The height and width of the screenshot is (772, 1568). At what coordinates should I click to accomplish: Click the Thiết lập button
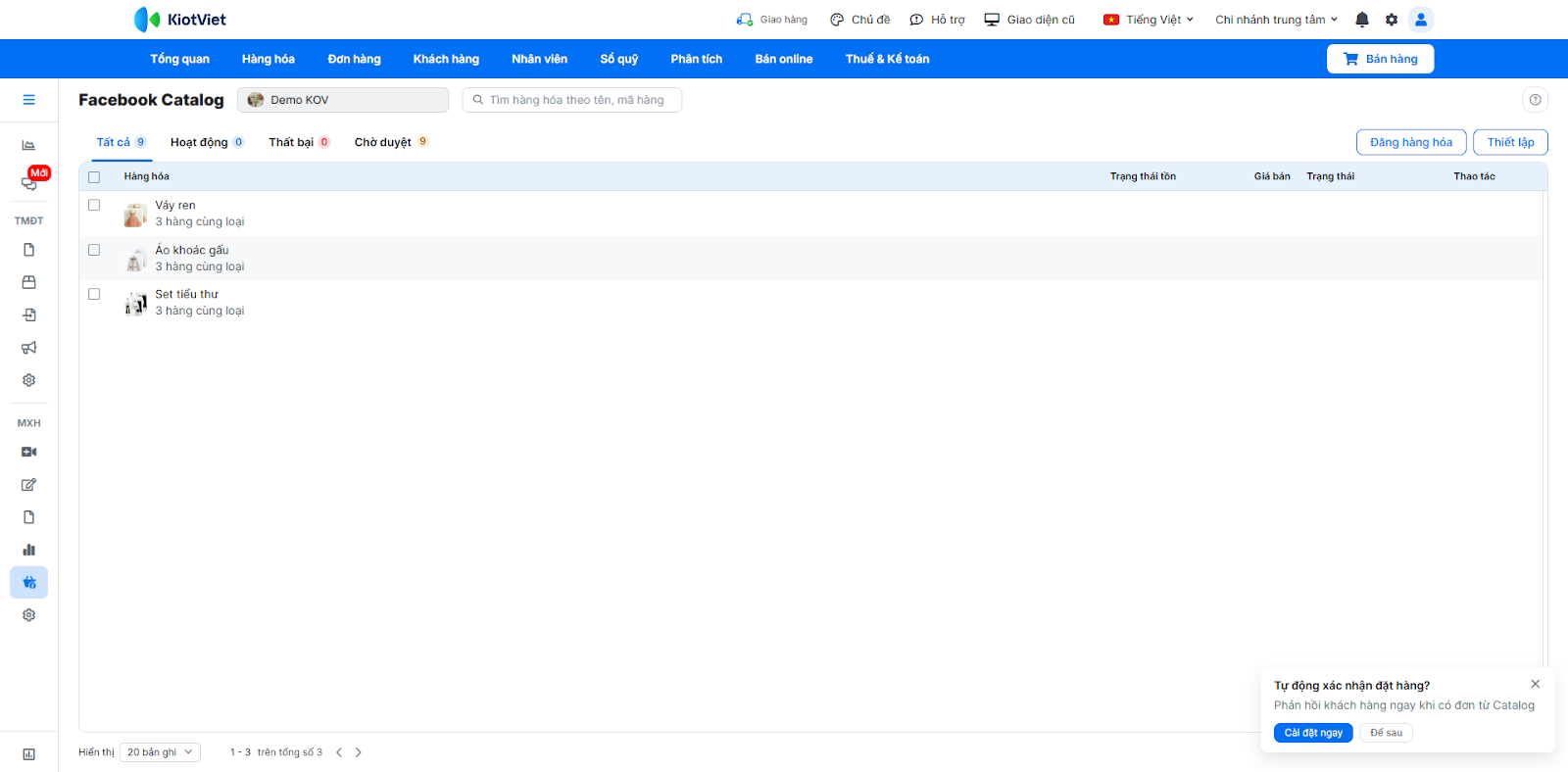pos(1511,142)
